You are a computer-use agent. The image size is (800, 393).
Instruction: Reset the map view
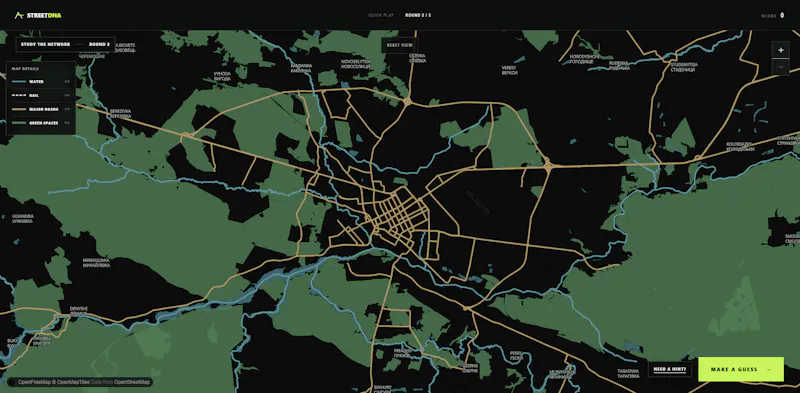pyautogui.click(x=399, y=45)
